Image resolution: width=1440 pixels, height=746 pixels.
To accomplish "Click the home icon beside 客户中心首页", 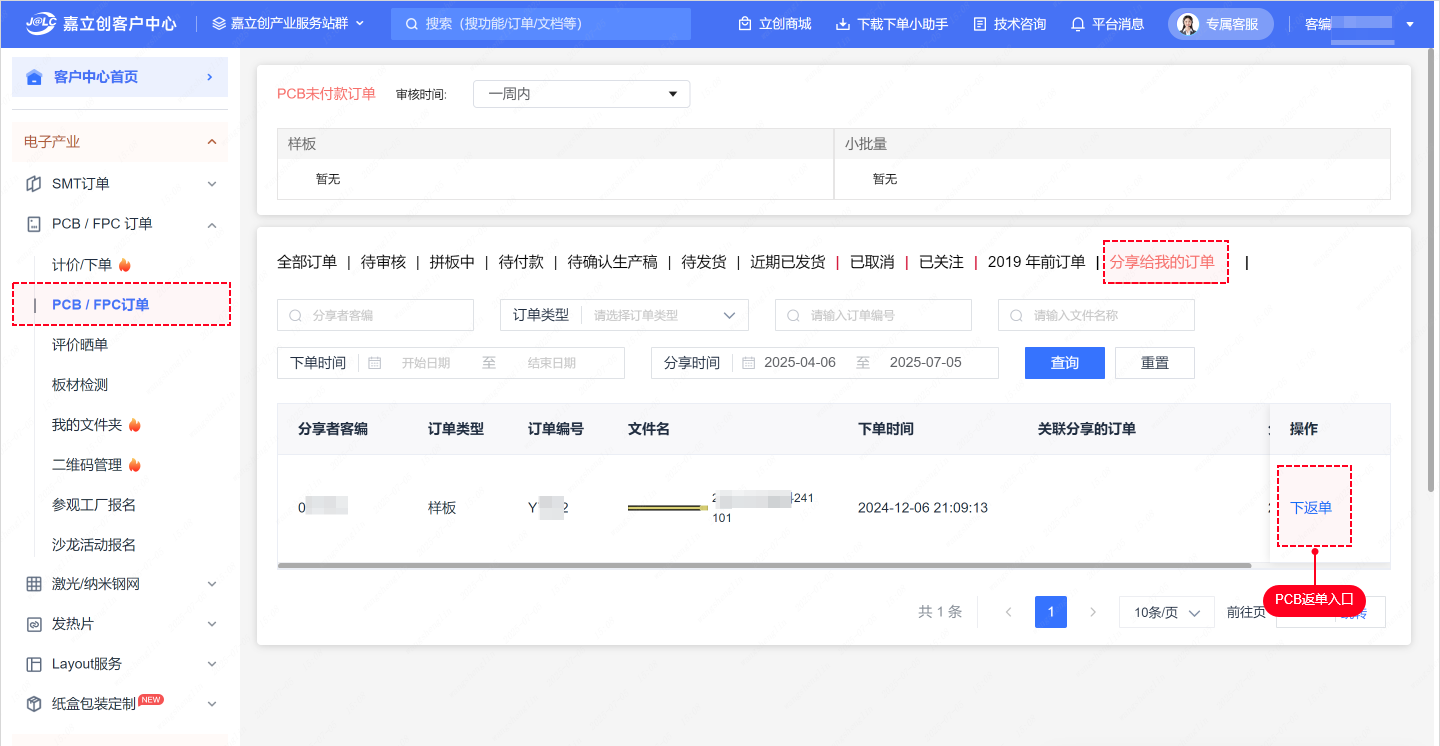I will [x=35, y=77].
